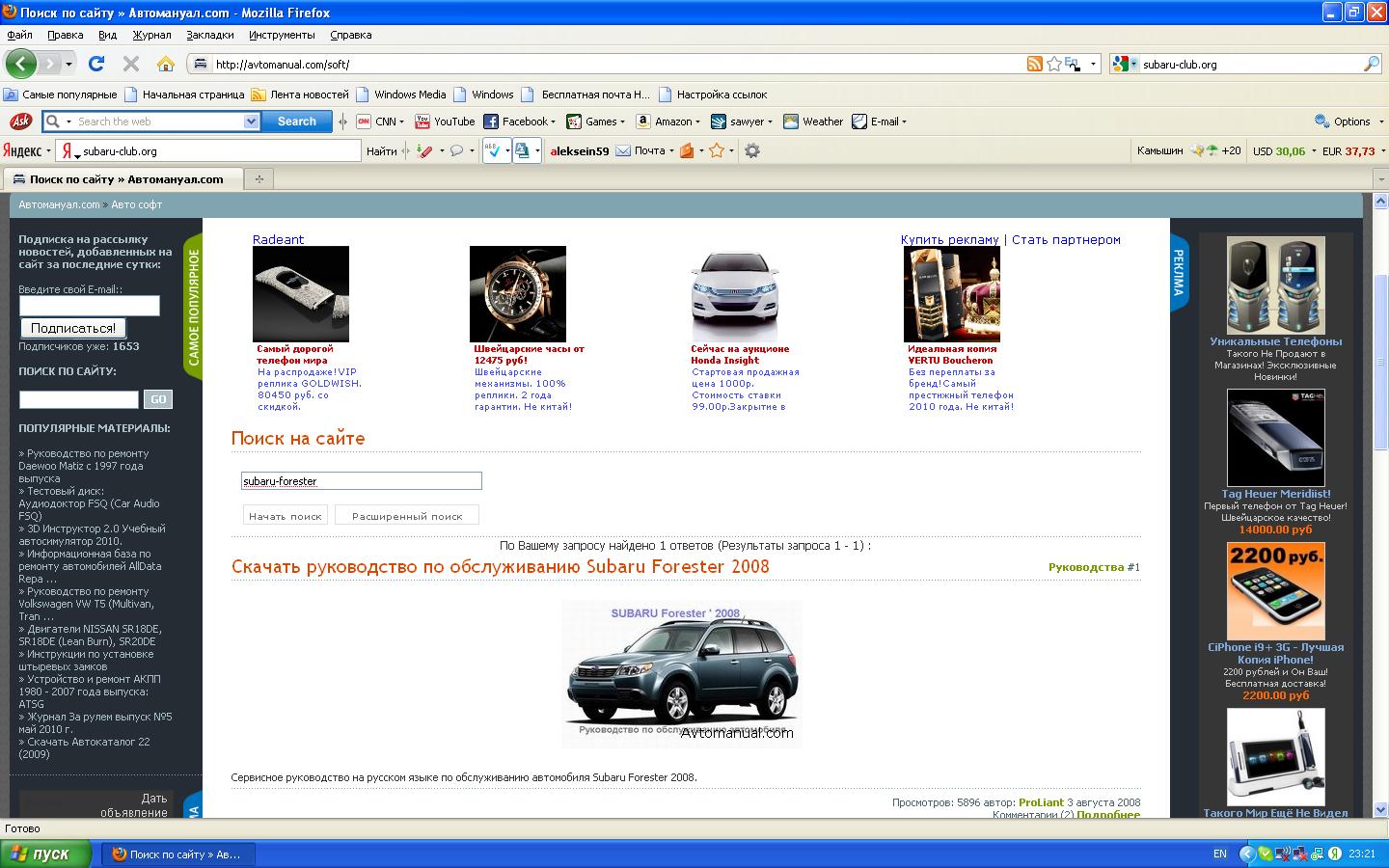Click the Yandex bookmarks star icon
The image size is (1389, 868).
(x=717, y=150)
